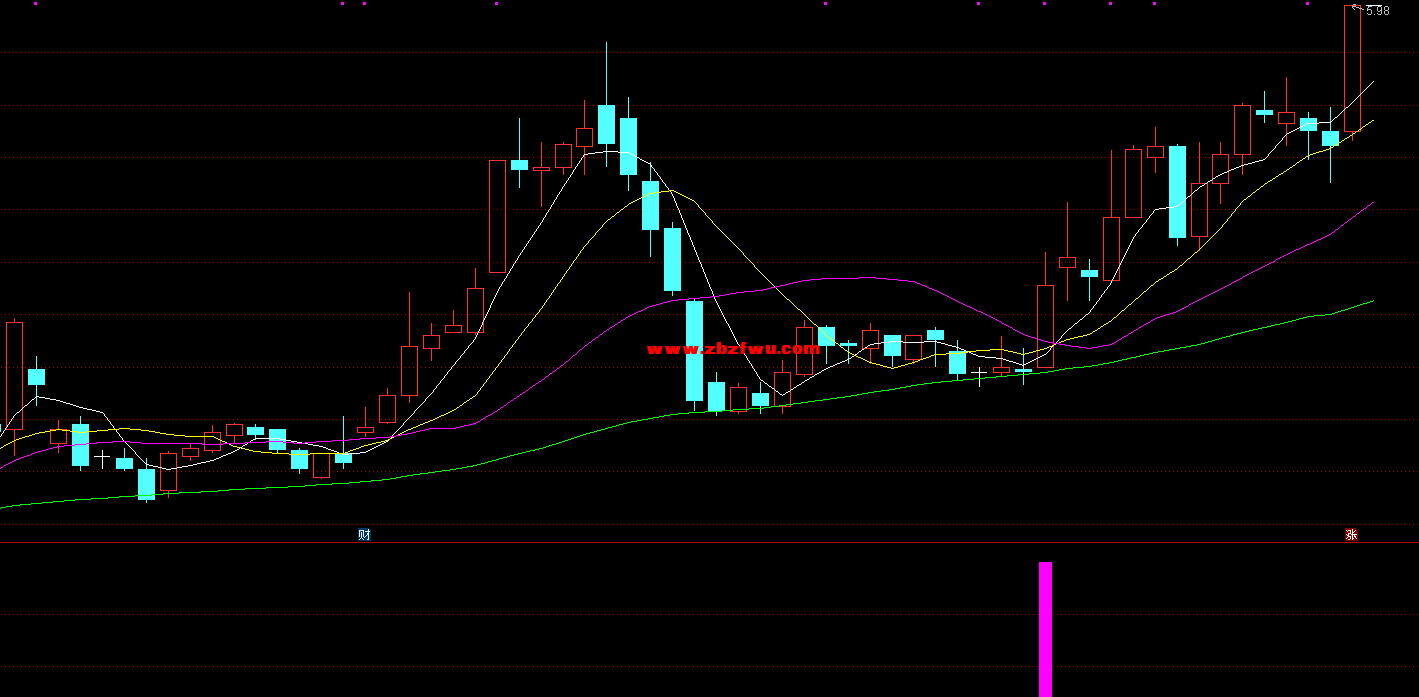1419x697 pixels.
Task: Select the yellow moving average line at its crest
Action: (x=668, y=189)
